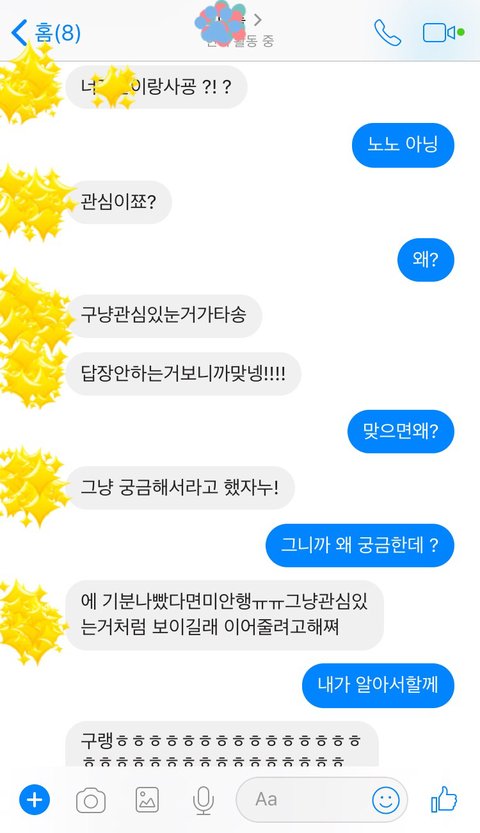Image resolution: width=480 pixels, height=833 pixels.
Task: Go back to 홈(8) chat list
Action: (x=46, y=33)
